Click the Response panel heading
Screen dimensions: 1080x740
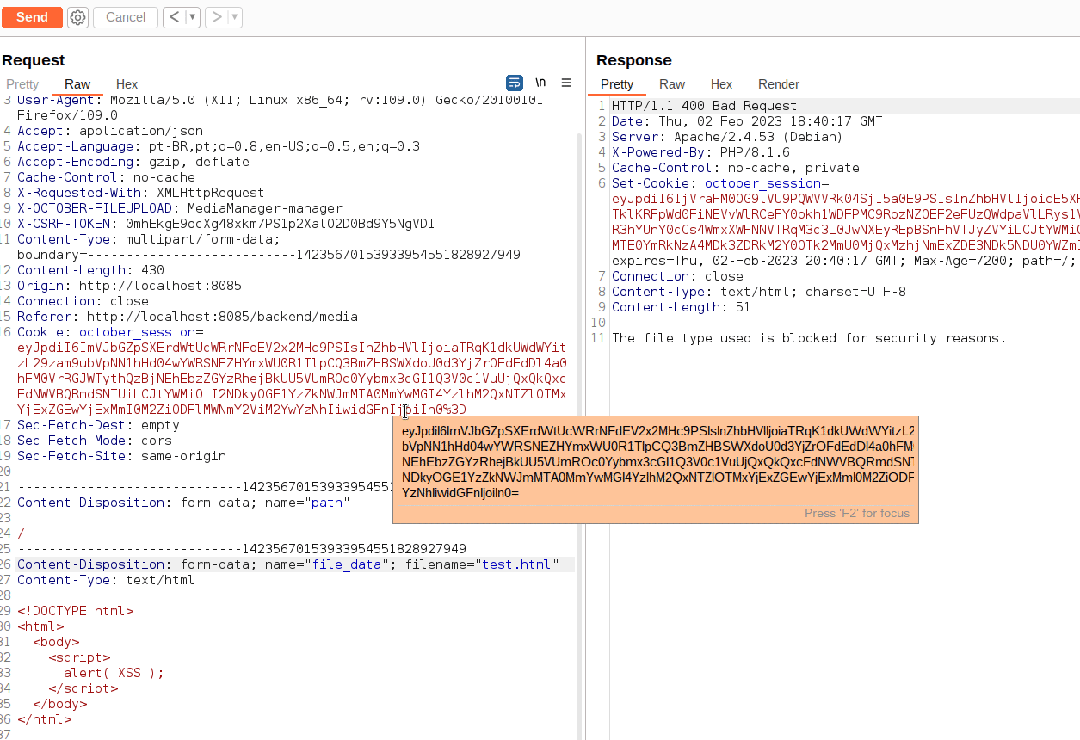coord(634,60)
